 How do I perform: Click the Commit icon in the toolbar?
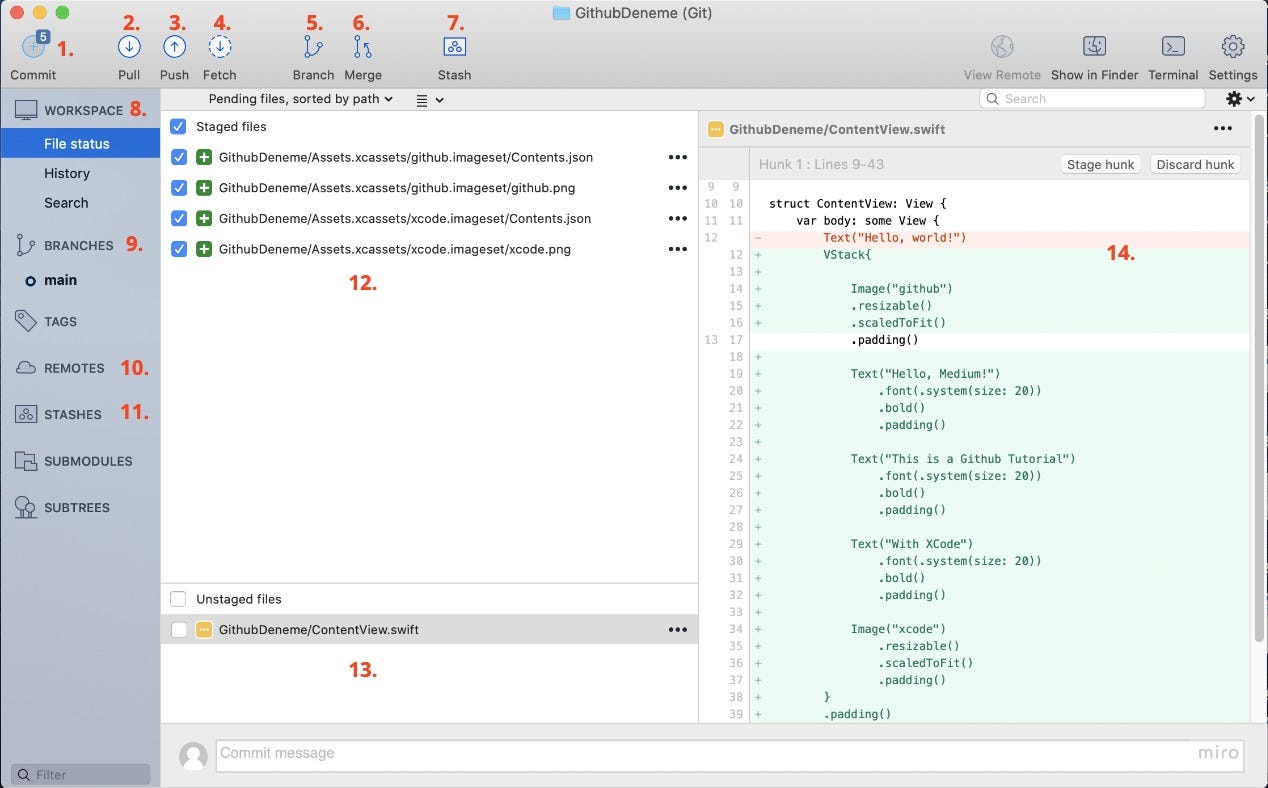pos(33,47)
